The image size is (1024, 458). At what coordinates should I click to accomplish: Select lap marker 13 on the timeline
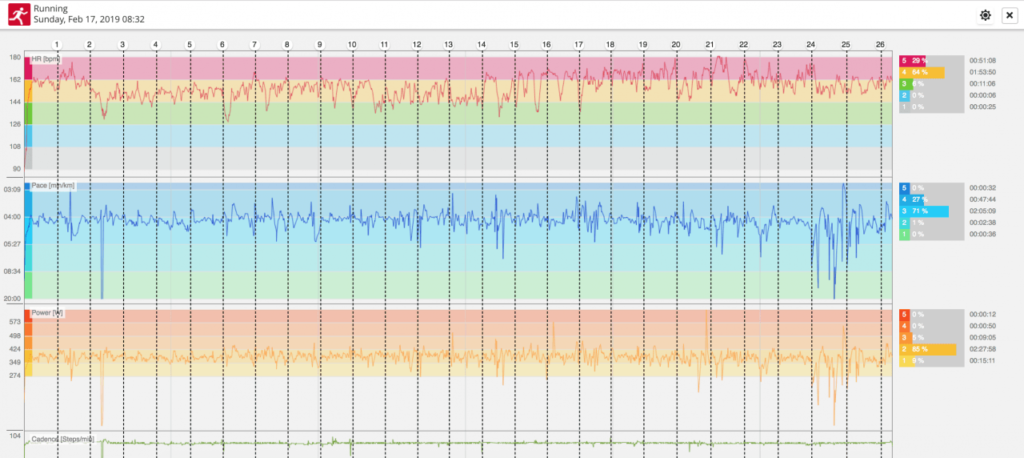coord(449,45)
